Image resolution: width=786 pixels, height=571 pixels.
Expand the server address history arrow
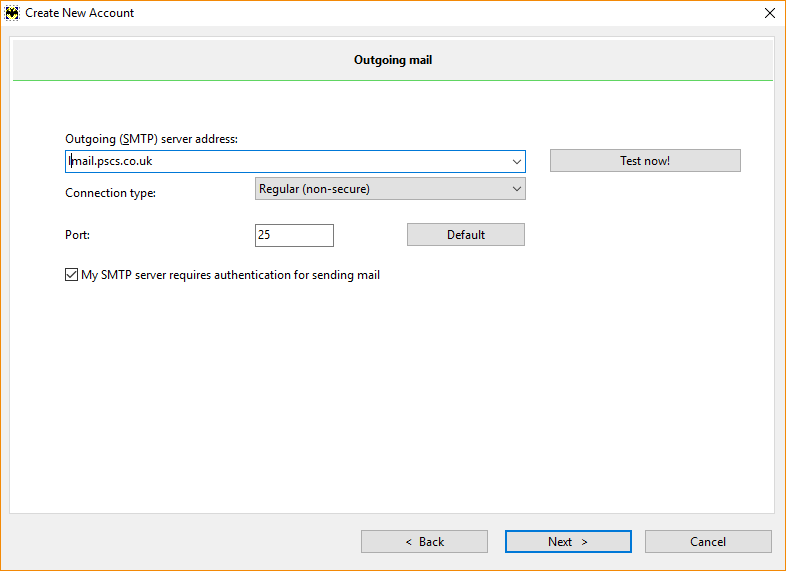click(517, 161)
